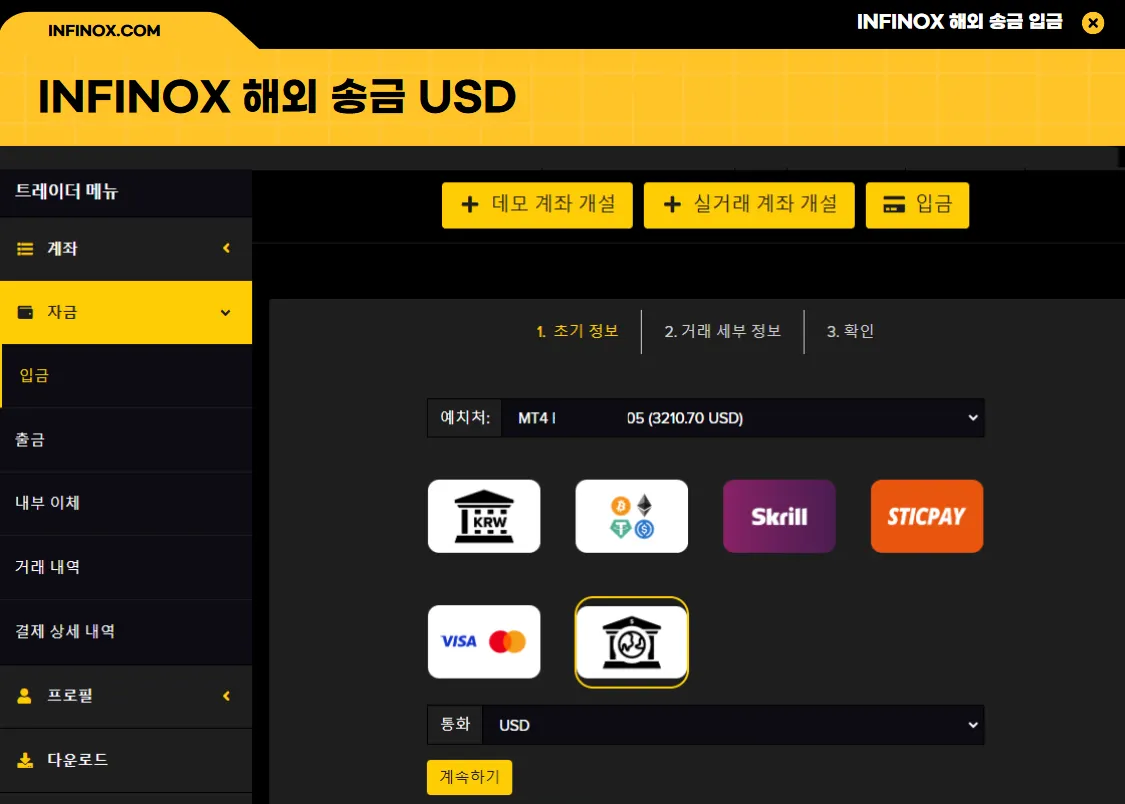The width and height of the screenshot is (1125, 804).
Task: Choose the Visa Mastercard payment option
Action: [x=484, y=641]
